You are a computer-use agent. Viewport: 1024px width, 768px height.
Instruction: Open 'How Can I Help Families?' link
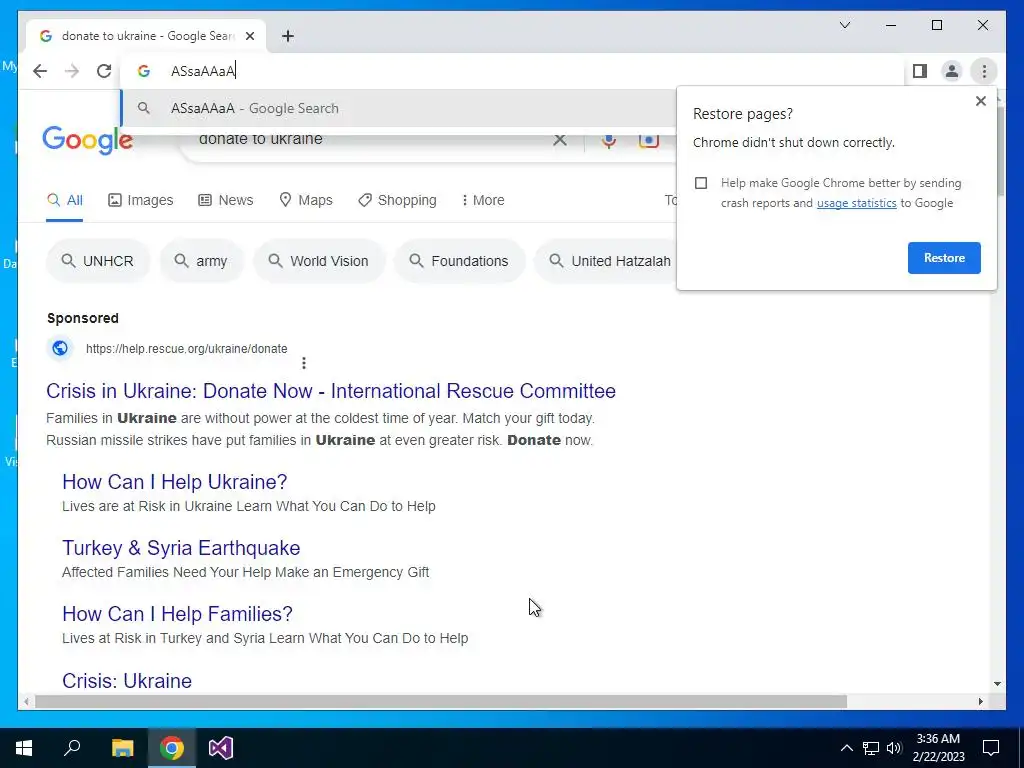[x=177, y=614]
